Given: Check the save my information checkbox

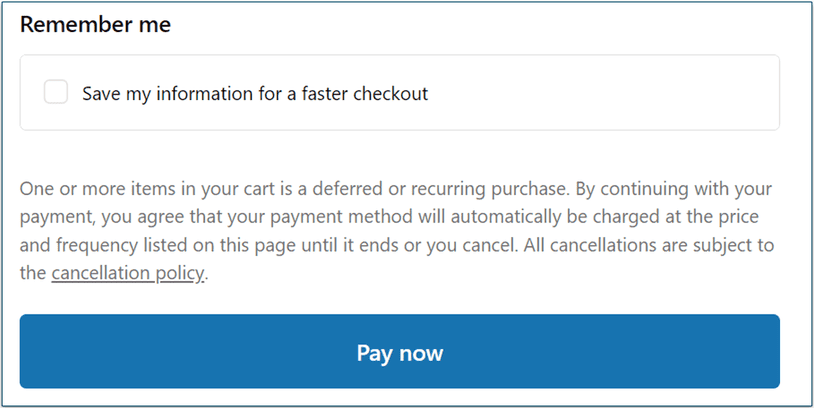Looking at the screenshot, I should coord(56,93).
